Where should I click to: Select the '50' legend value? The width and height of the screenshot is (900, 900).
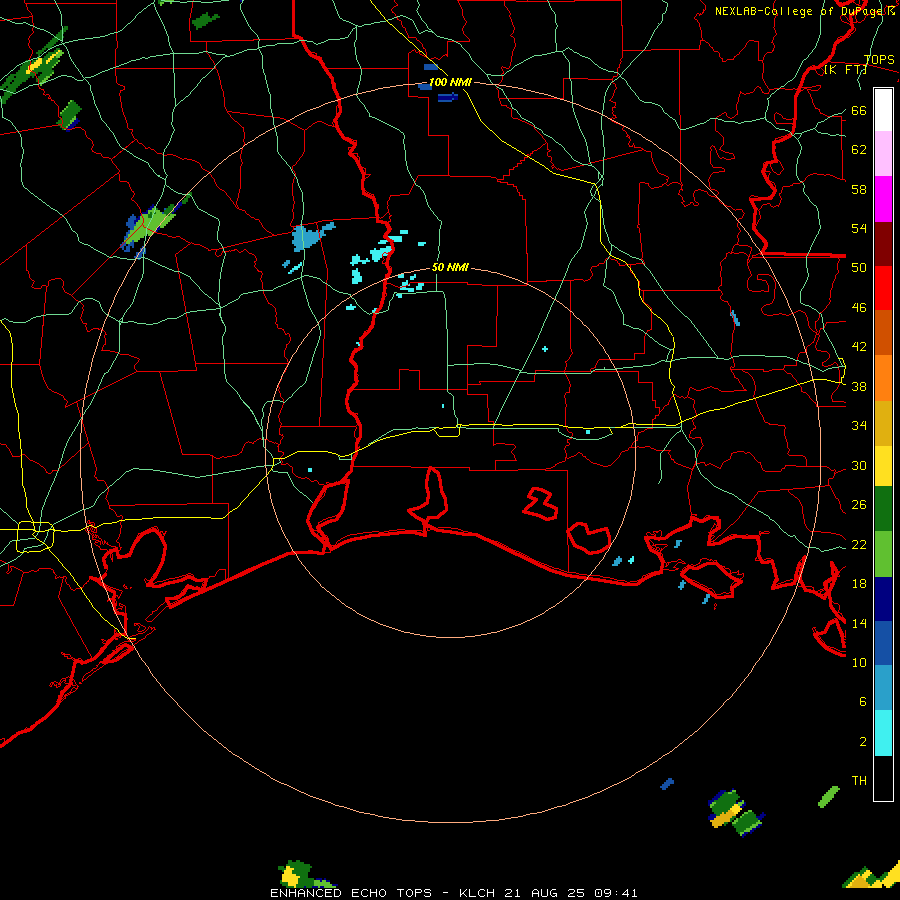pos(859,267)
